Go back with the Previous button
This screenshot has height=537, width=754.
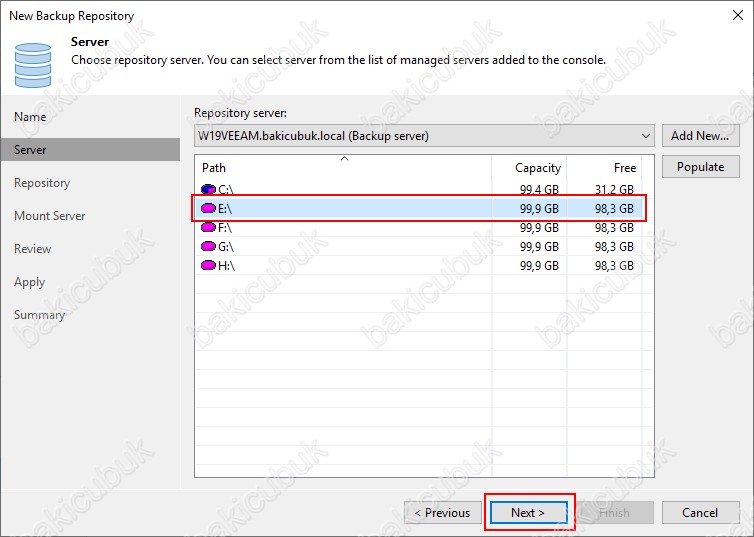pyautogui.click(x=443, y=513)
